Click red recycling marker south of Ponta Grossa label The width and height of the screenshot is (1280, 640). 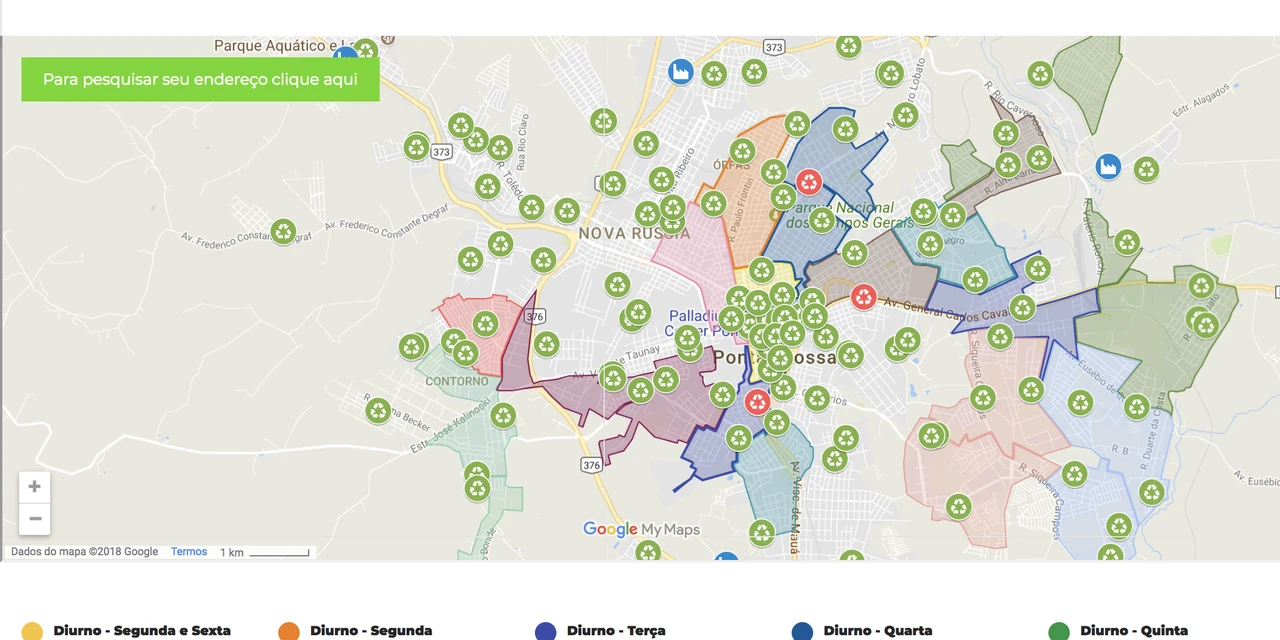pyautogui.click(x=757, y=402)
